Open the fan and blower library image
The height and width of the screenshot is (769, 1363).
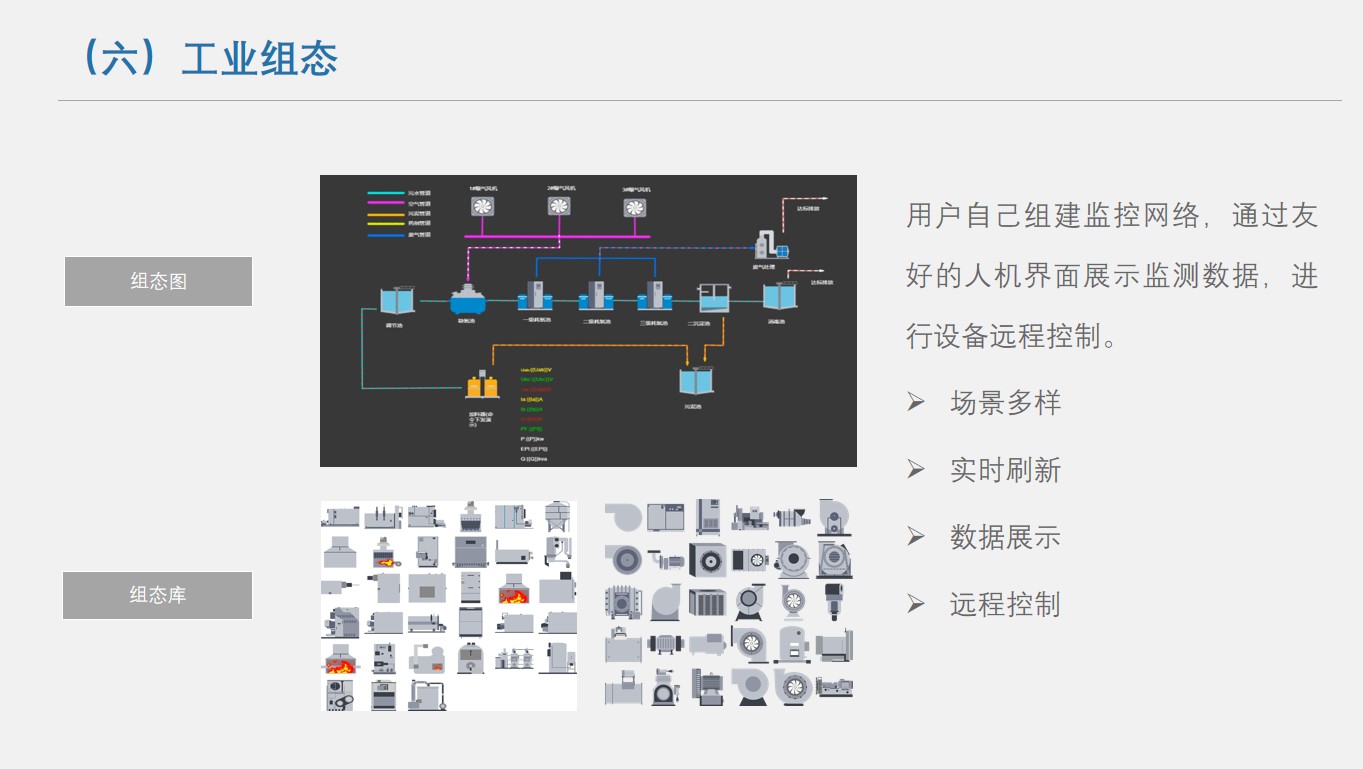729,604
